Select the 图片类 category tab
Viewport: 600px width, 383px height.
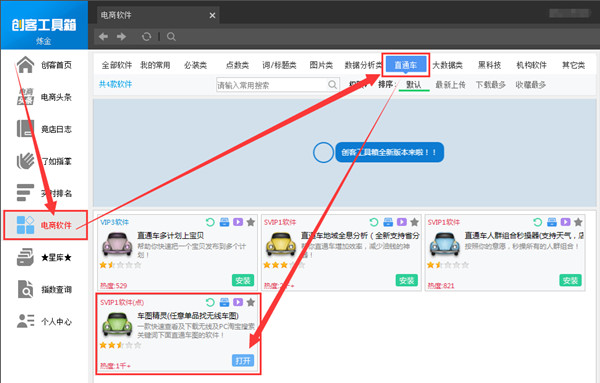tap(321, 65)
